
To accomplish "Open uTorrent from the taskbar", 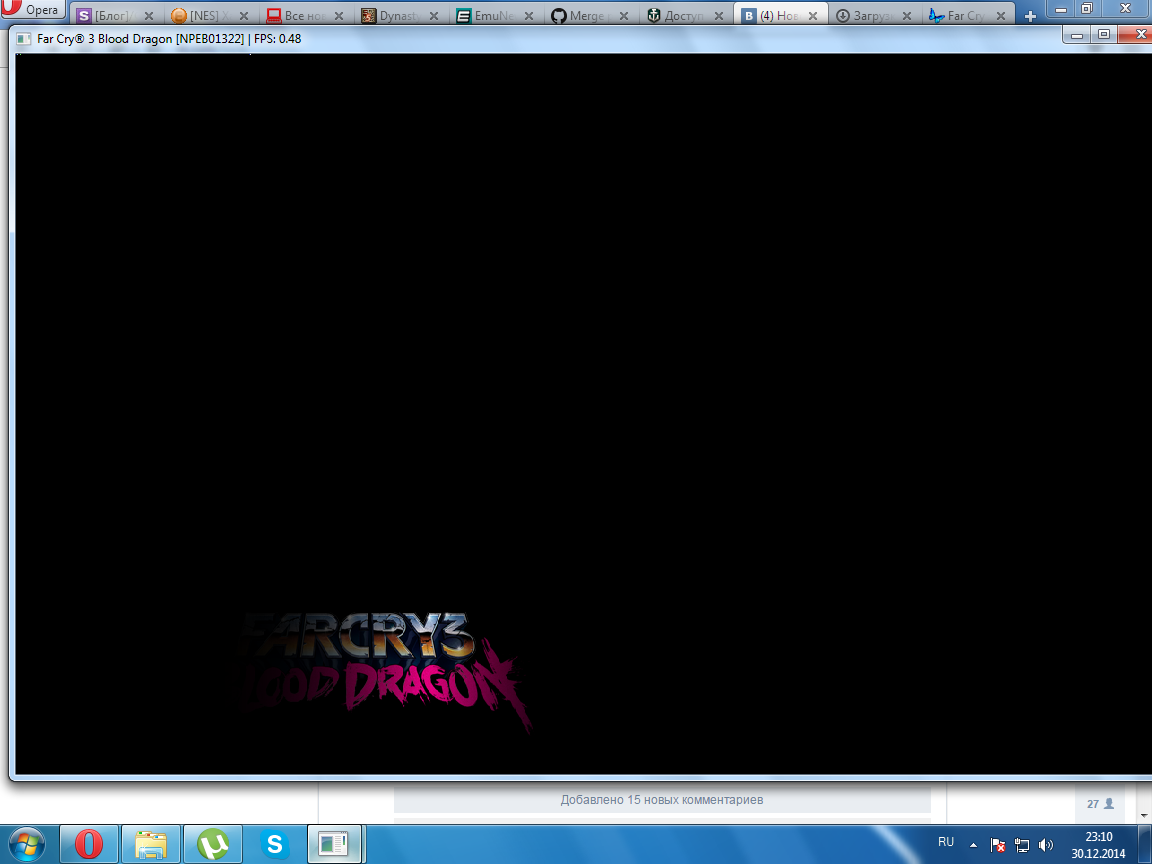I will pyautogui.click(x=212, y=844).
